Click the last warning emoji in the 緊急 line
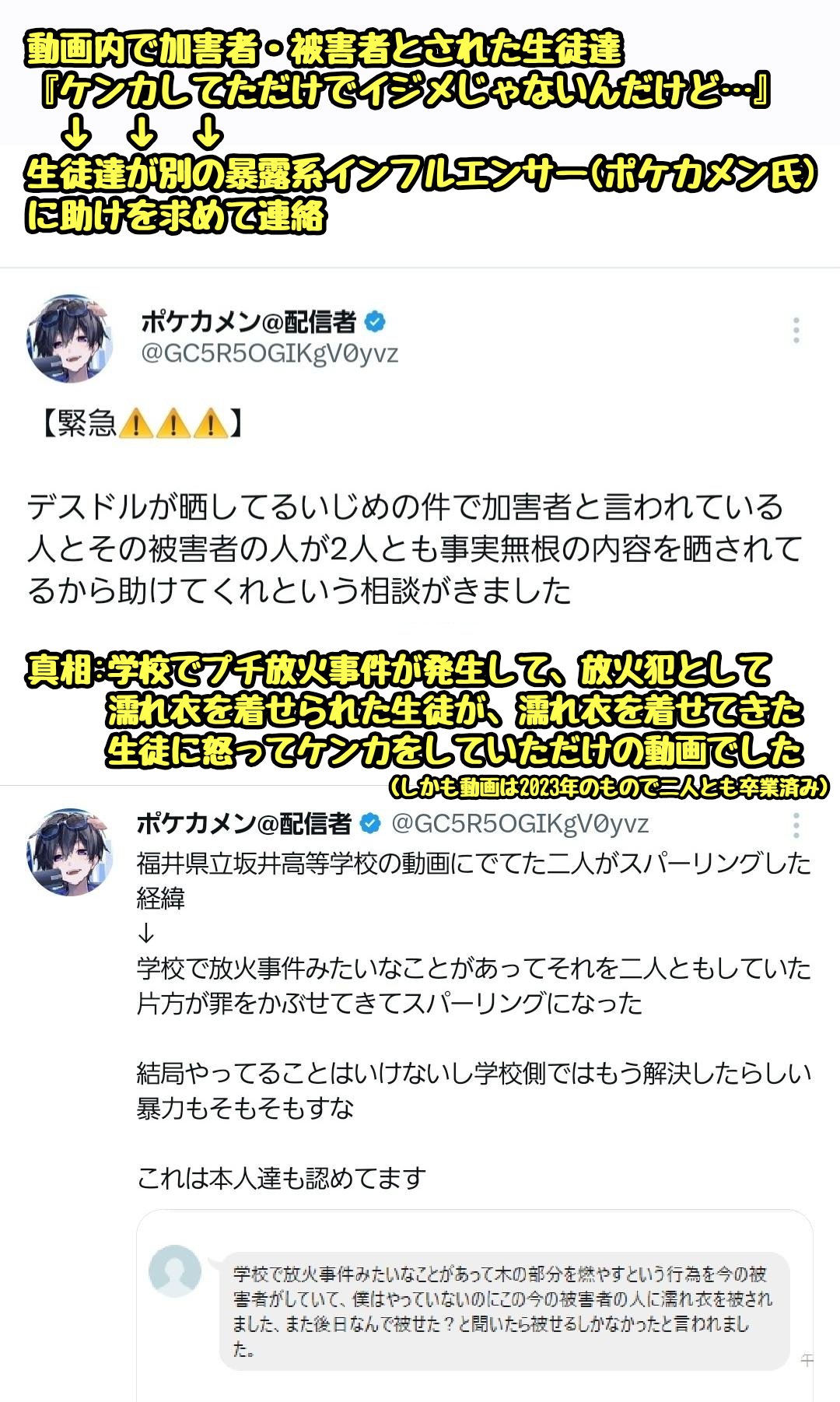Viewport: 840px width, 1402px height. (211, 423)
